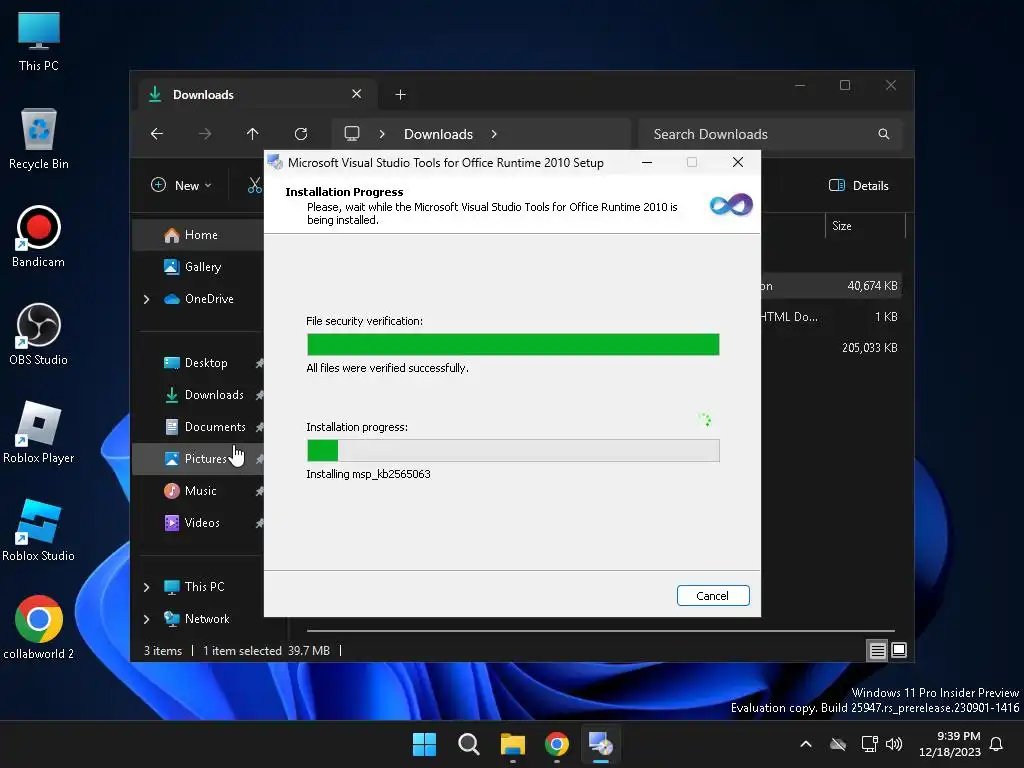Launch Bandicam from the desktop
Viewport: 1024px width, 768px height.
(x=39, y=236)
